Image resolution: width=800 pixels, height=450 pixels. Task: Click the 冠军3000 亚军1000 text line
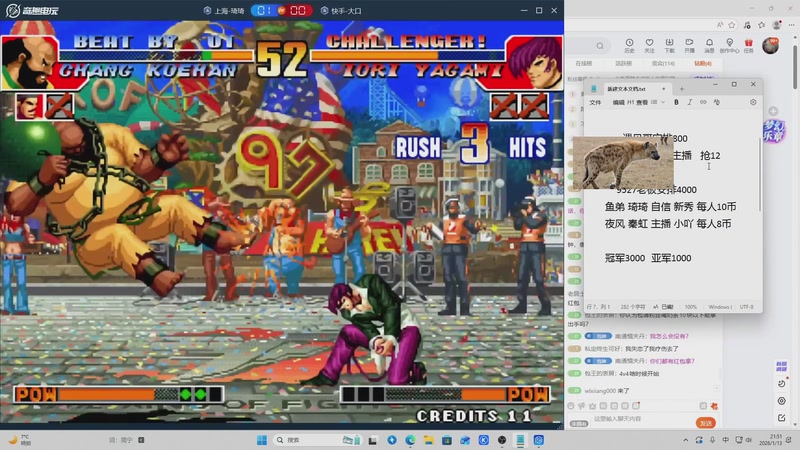[x=648, y=258]
